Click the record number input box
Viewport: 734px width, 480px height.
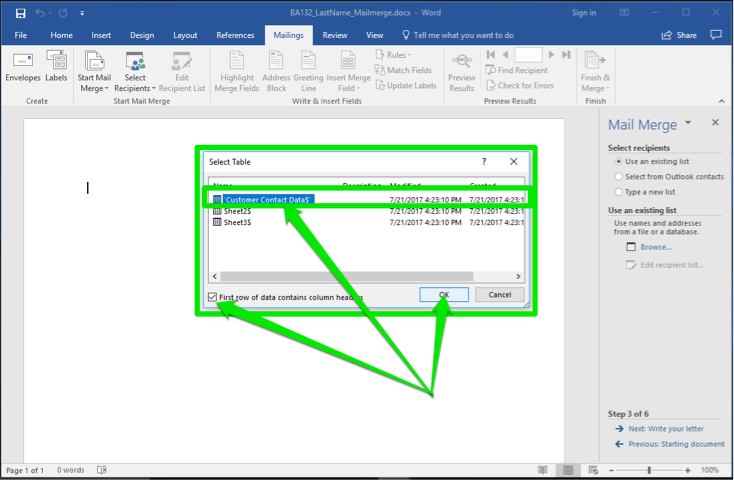528,55
